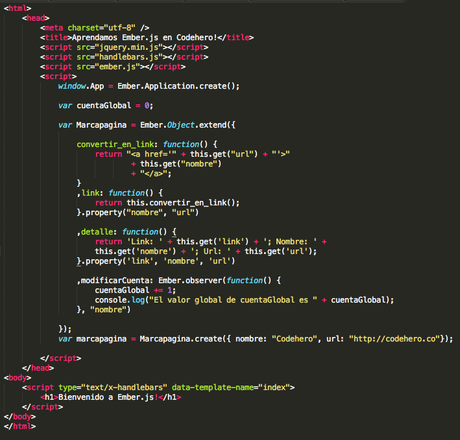Click the opening <html> tag line
Screen dimensions: 460x440
click(18, 8)
